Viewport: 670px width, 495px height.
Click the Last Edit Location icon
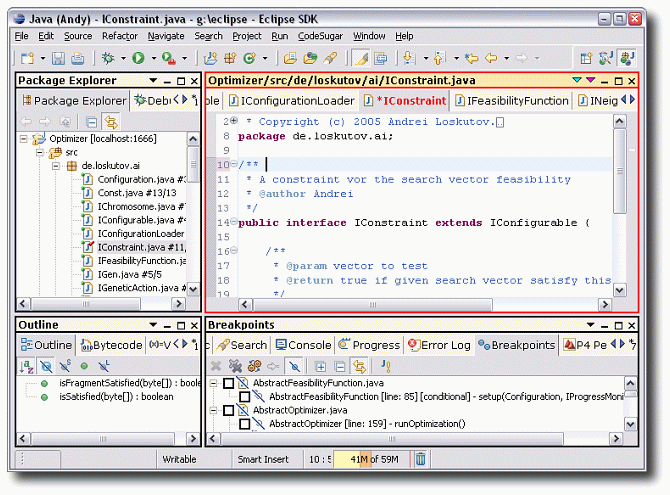click(472, 58)
